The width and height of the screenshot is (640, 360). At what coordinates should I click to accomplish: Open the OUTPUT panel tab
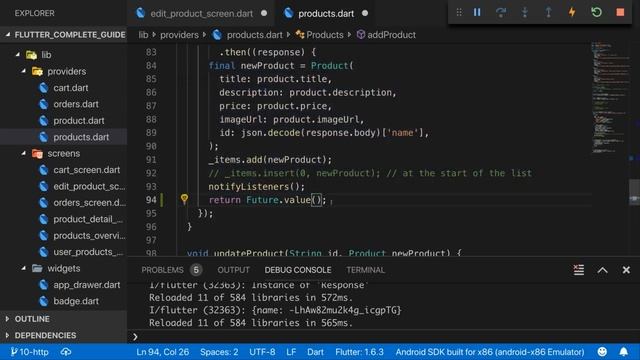233,270
